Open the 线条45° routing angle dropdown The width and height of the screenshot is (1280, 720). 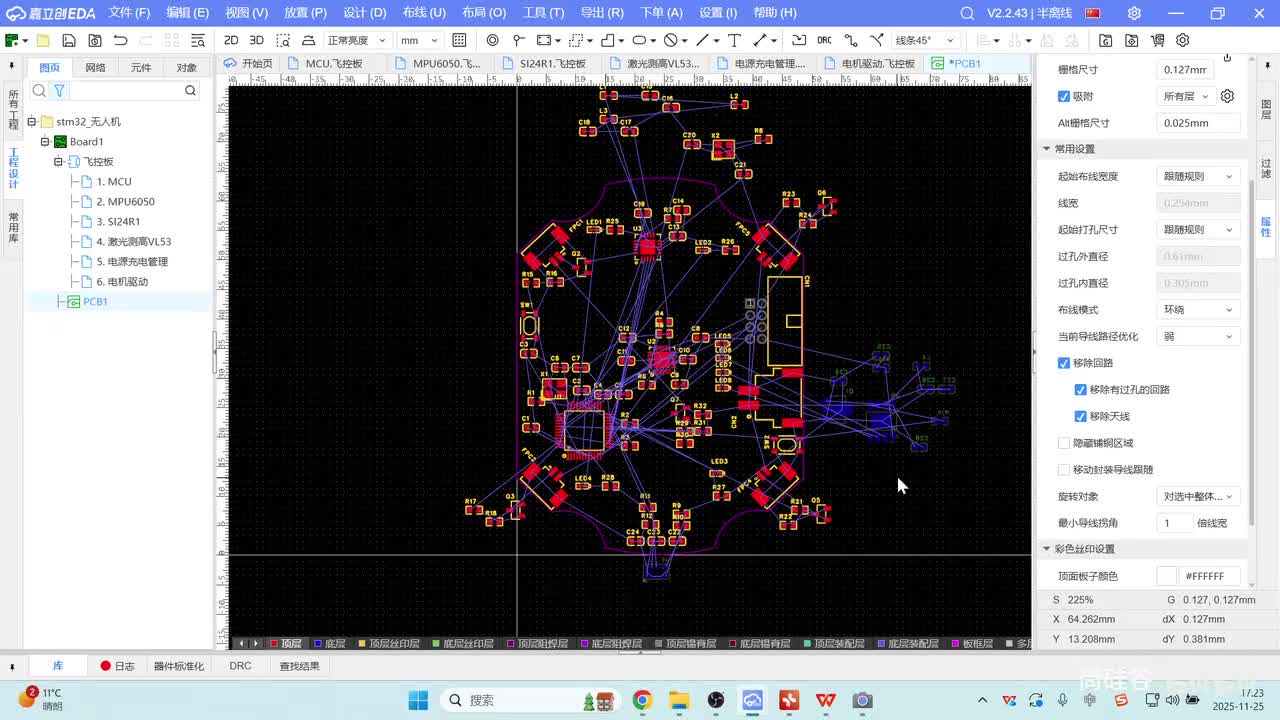924,40
